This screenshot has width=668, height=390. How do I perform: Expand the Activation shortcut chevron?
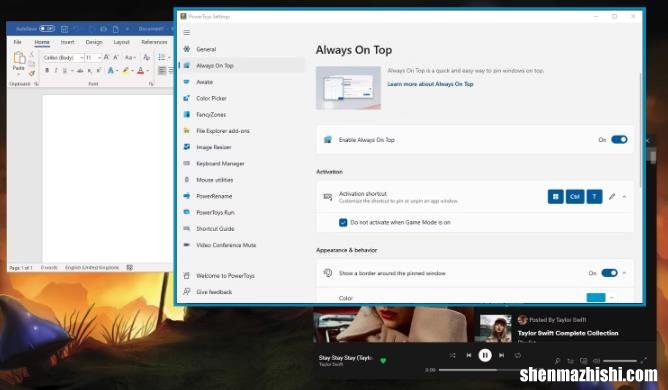click(624, 196)
